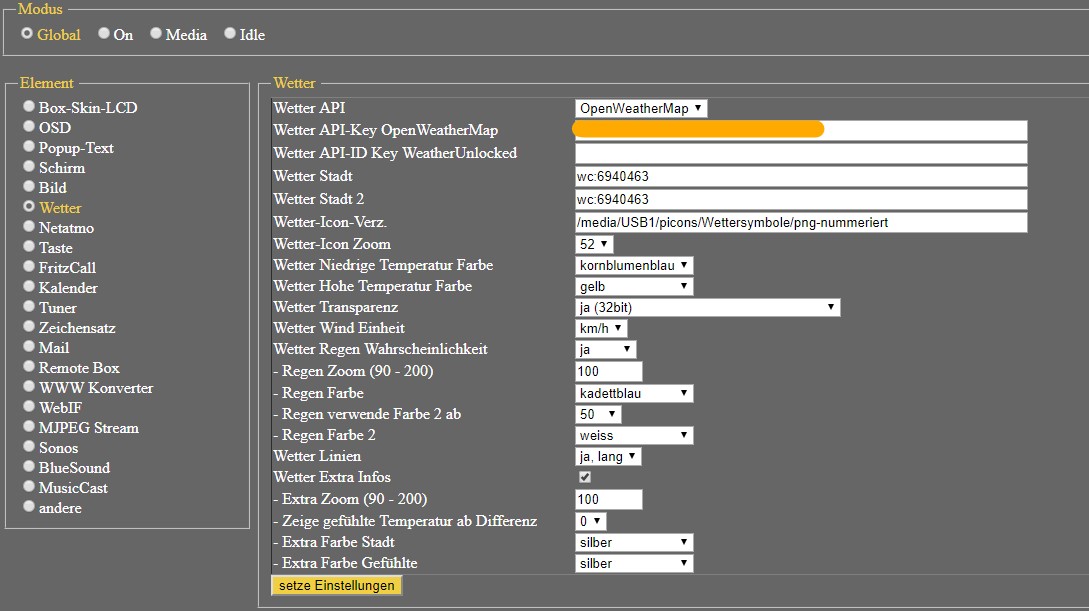Open the Regen Farbe 2 color dropdown
1089x611 pixels.
[634, 435]
